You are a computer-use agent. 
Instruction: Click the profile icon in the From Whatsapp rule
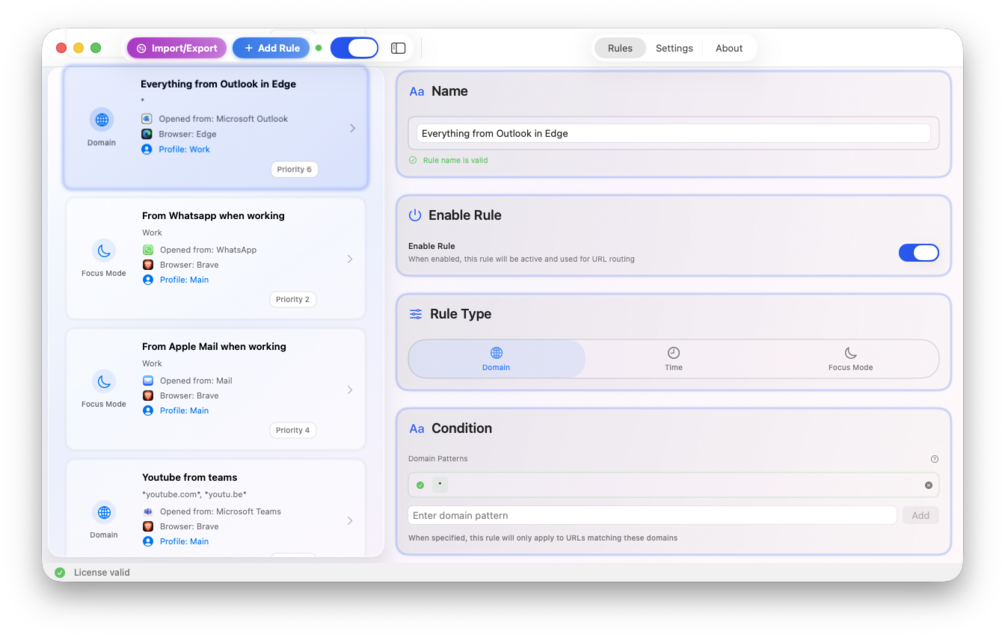(x=148, y=280)
